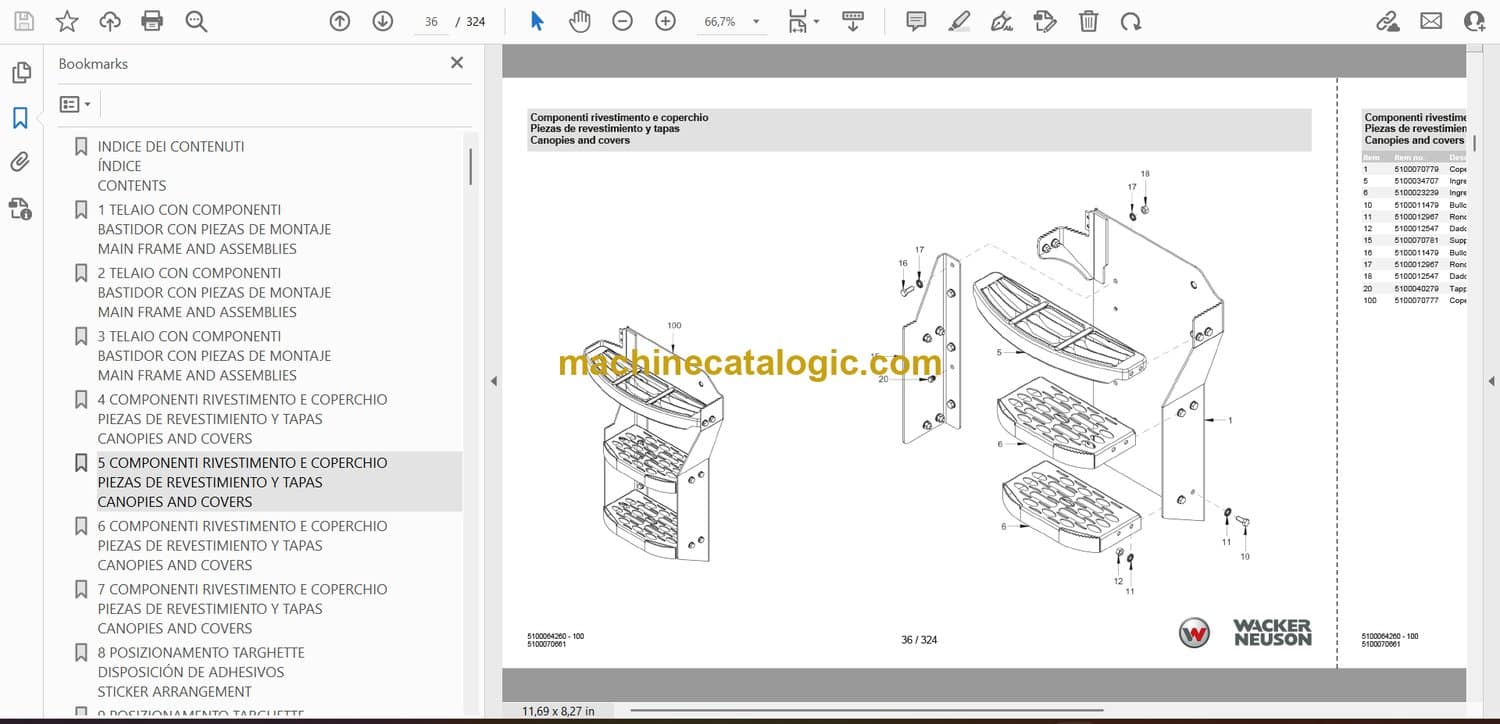Expand the bookmarks options menu dropdown

[x=75, y=104]
